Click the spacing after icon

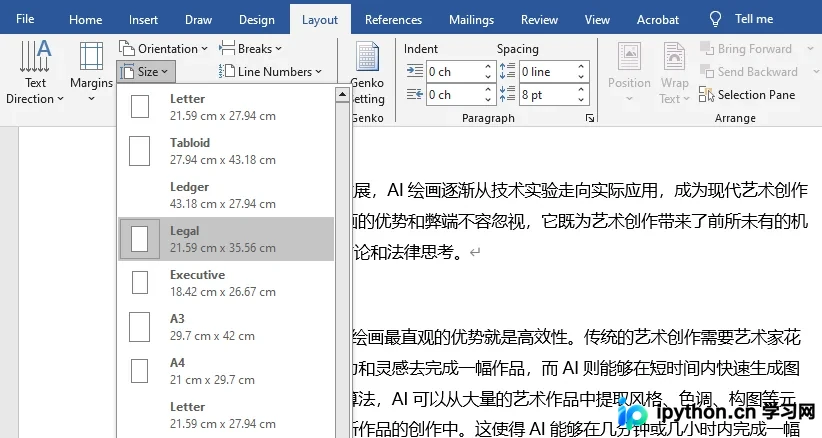507,94
